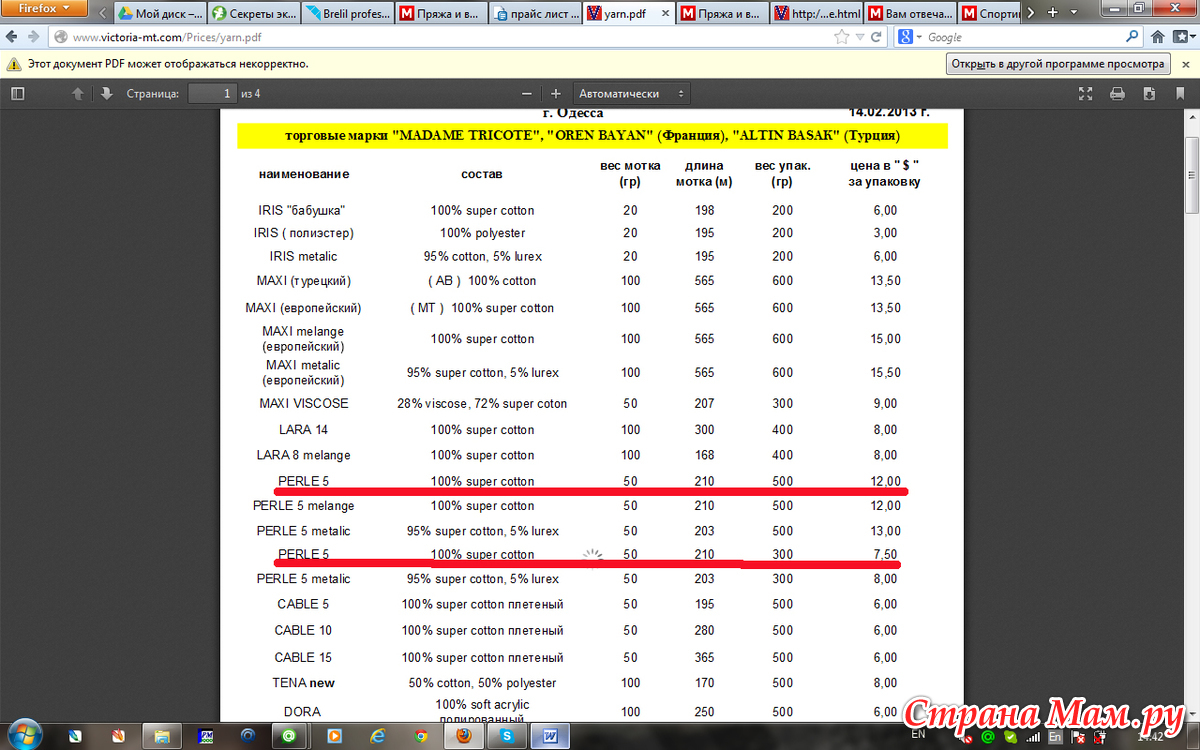The image size is (1200, 750).
Task: Switch to the 'Мой диск' tab
Action: (x=160, y=14)
